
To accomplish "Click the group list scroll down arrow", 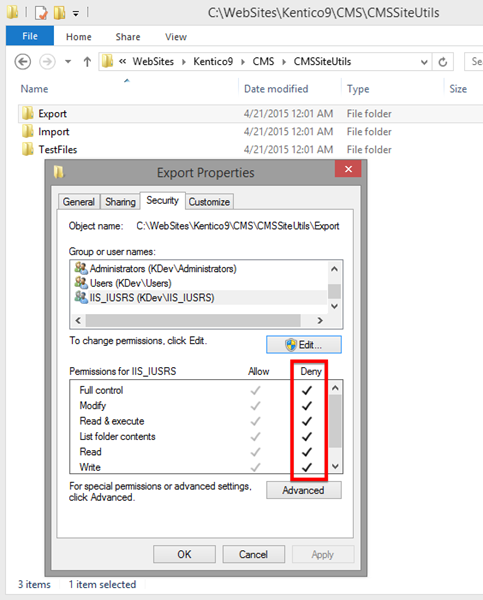I will pyautogui.click(x=335, y=306).
